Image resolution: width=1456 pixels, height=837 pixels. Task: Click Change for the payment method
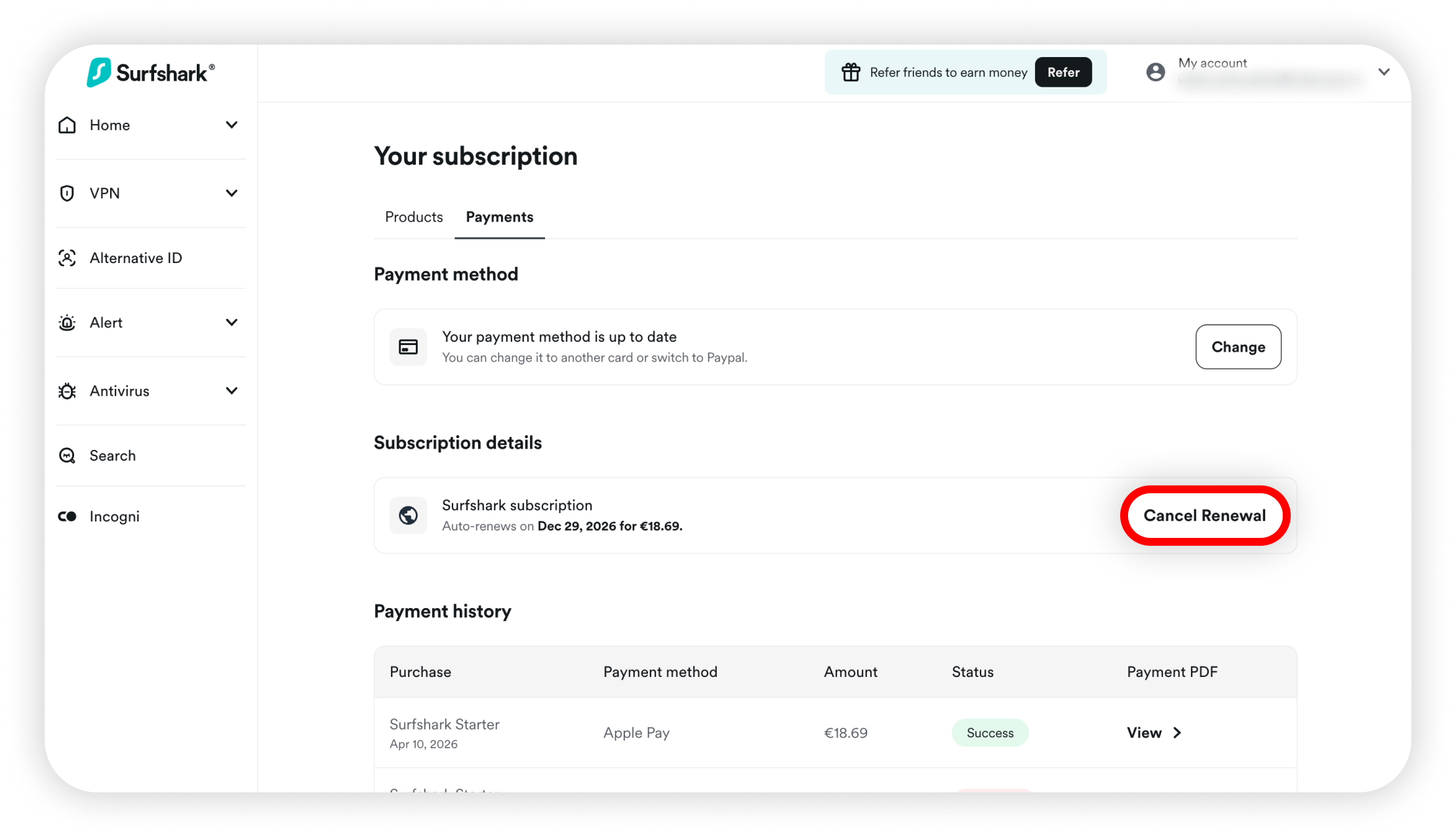click(1238, 347)
